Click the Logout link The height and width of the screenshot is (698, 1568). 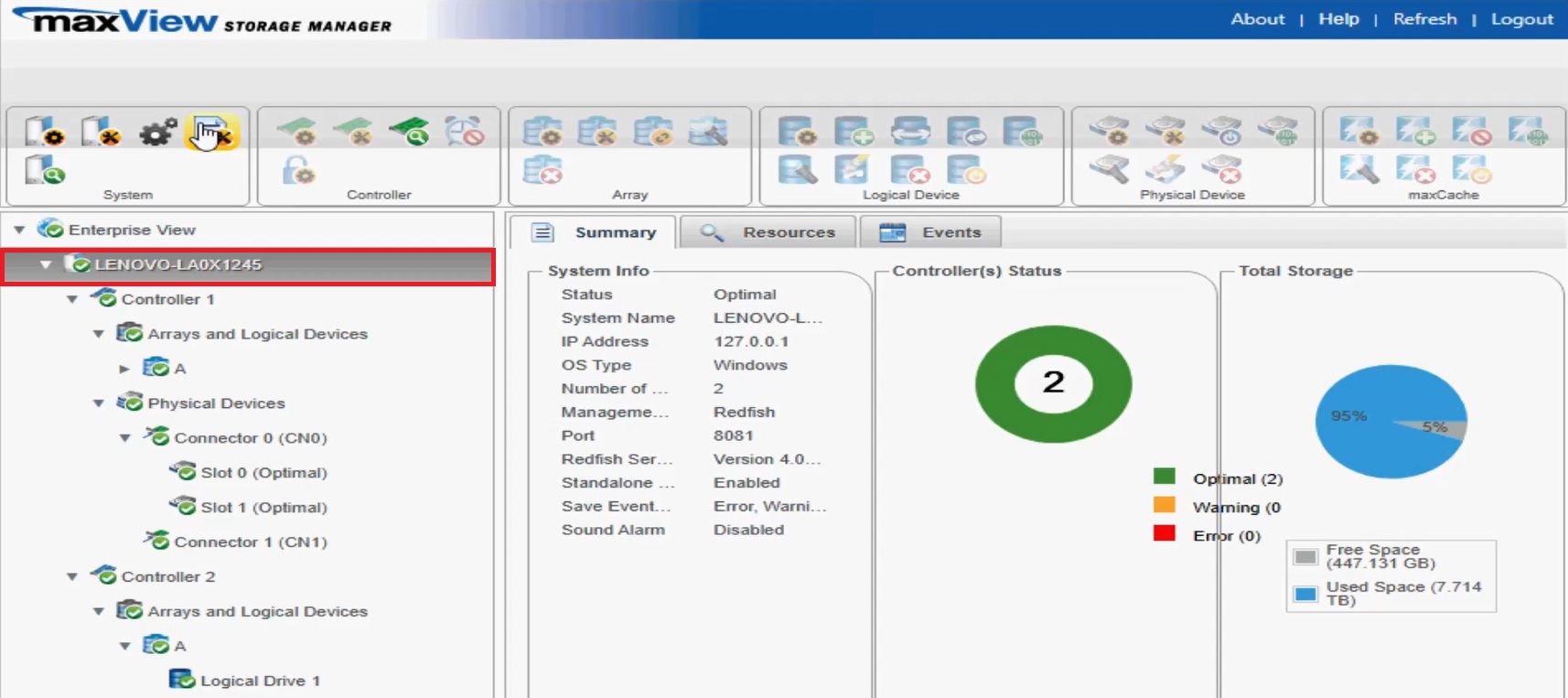coord(1521,19)
